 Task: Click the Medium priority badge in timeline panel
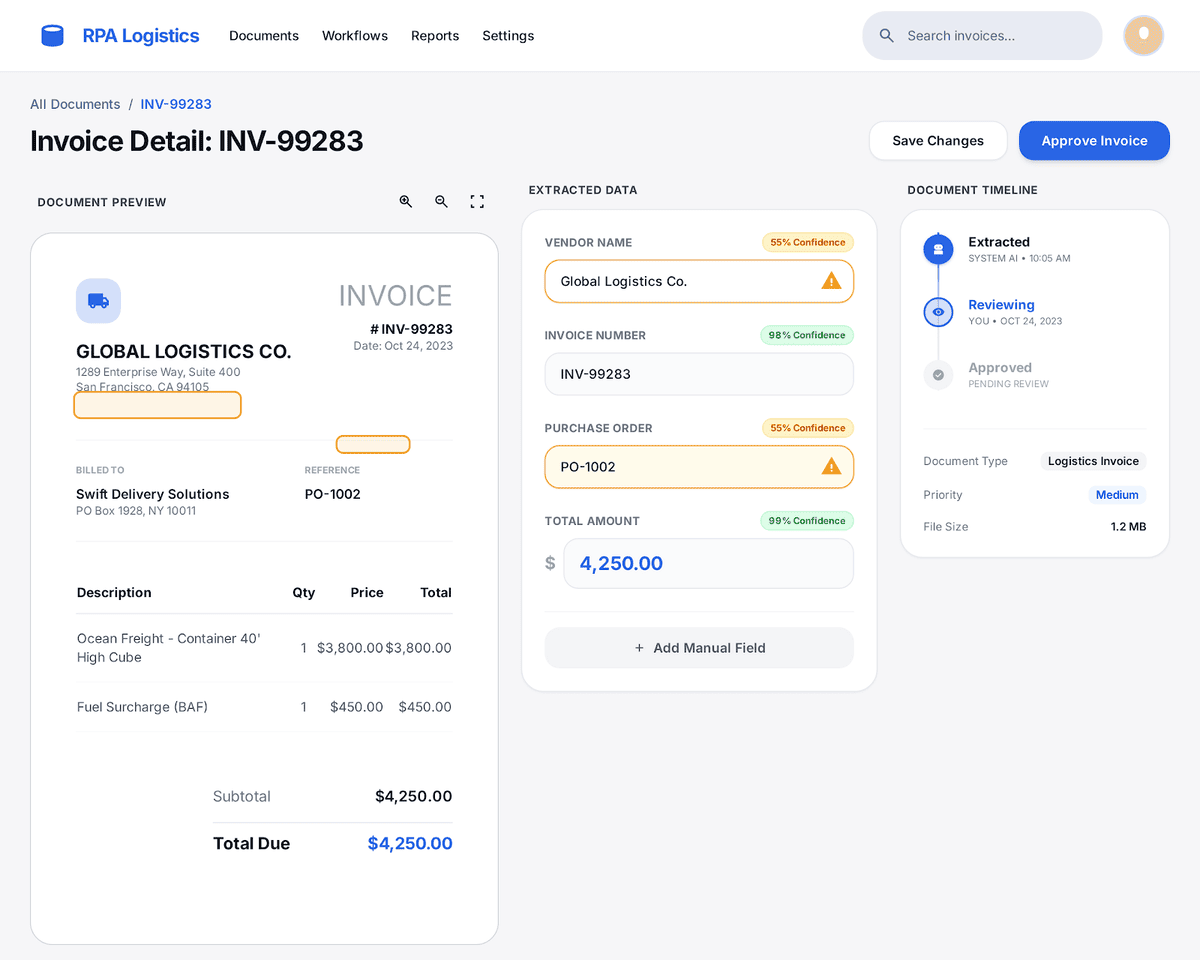coord(1117,494)
